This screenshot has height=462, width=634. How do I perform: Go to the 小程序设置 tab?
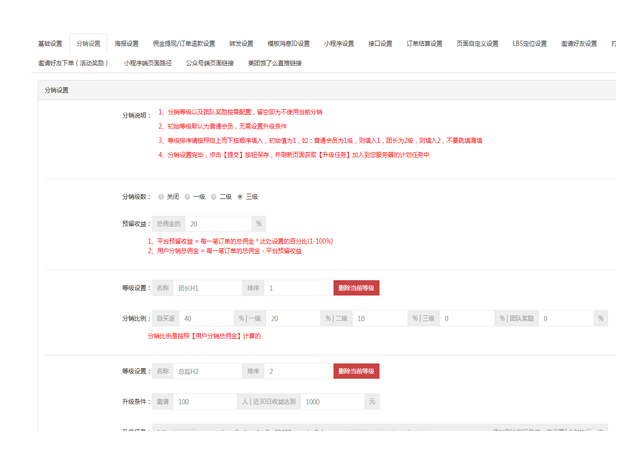(x=338, y=44)
